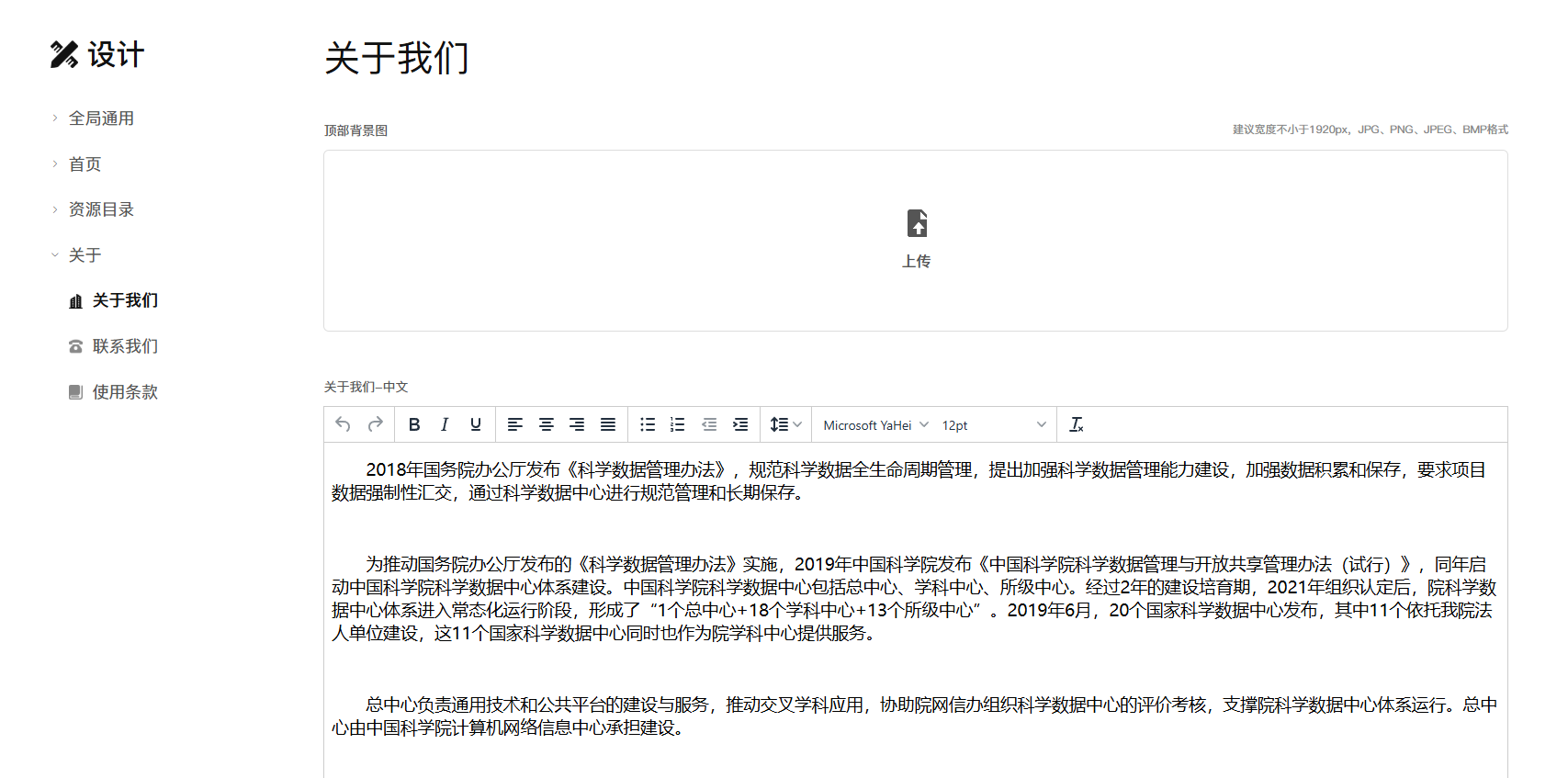Click the design logo pencil icon
Screen dimensions: 1568x778
tap(64, 54)
